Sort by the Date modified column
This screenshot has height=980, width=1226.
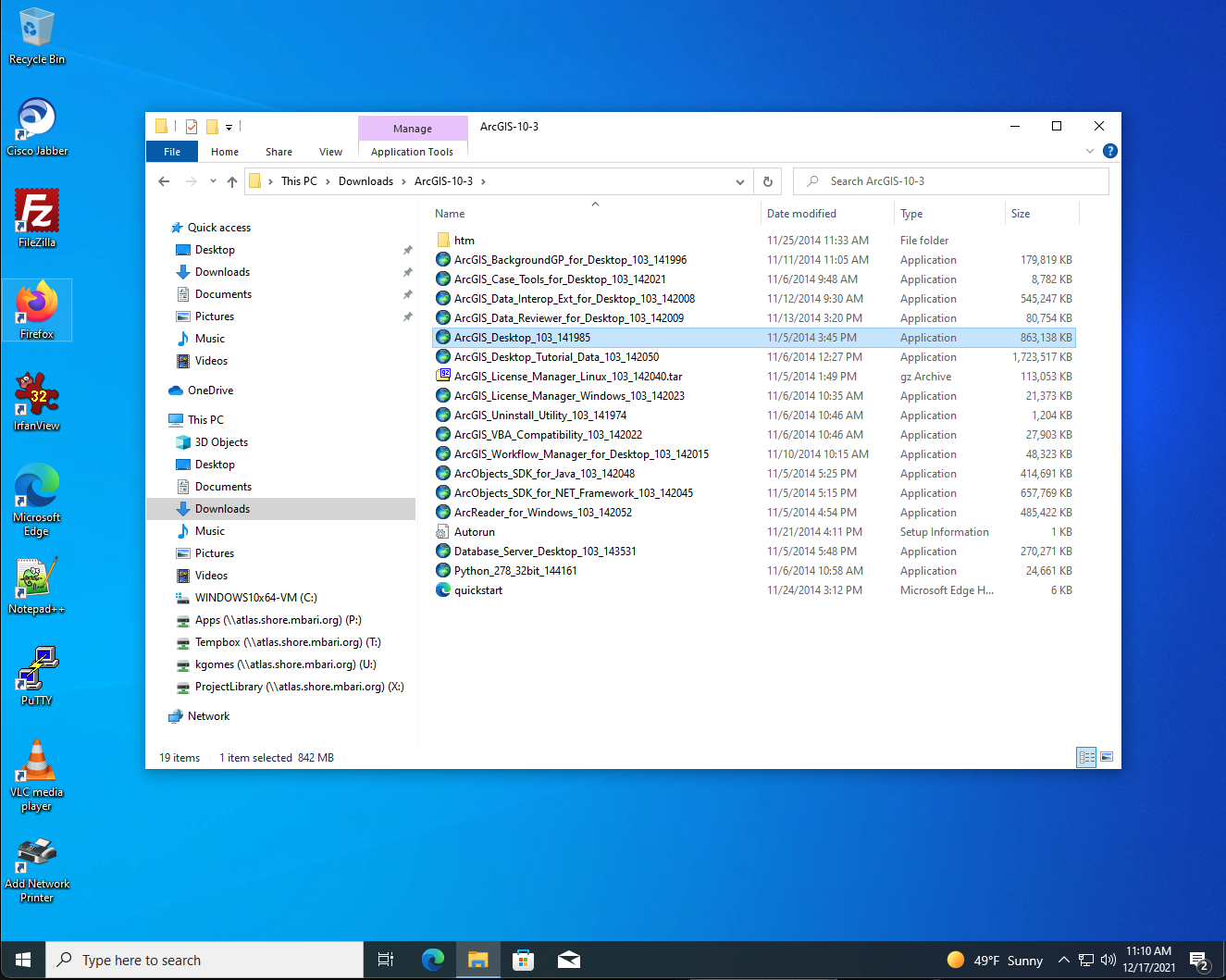[827, 214]
